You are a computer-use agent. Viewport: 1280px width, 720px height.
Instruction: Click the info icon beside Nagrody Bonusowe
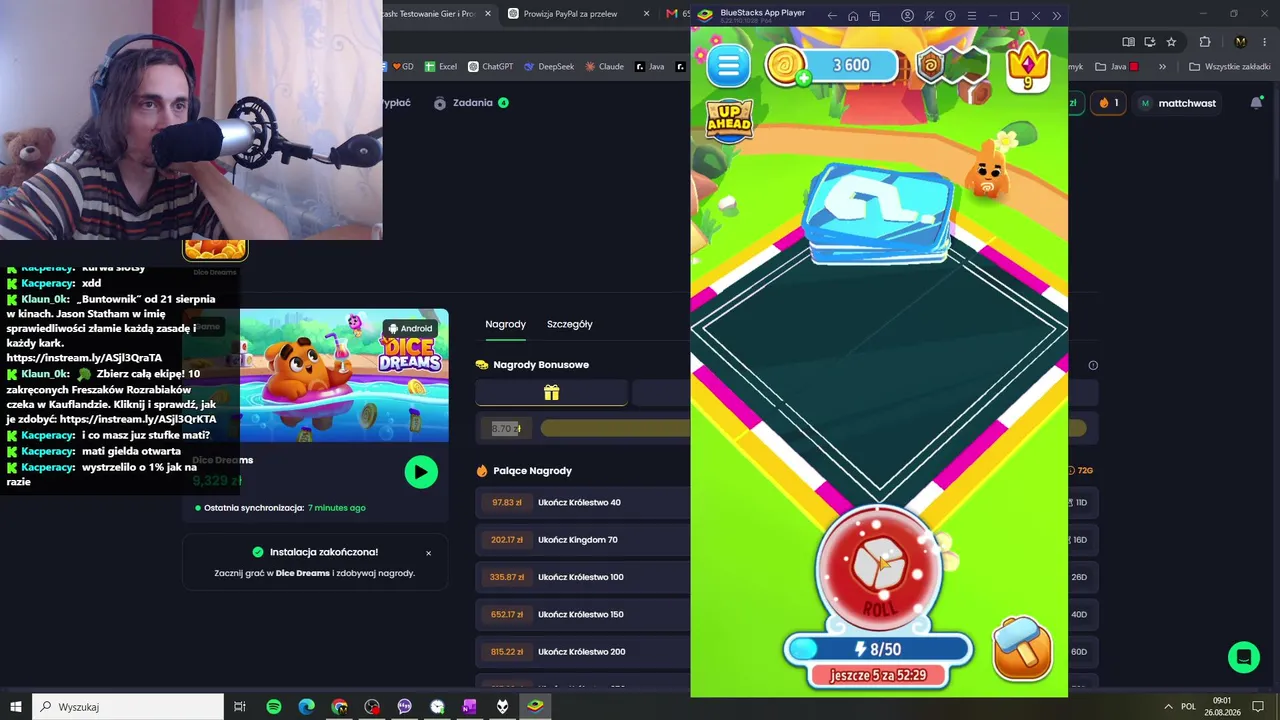point(1093,365)
